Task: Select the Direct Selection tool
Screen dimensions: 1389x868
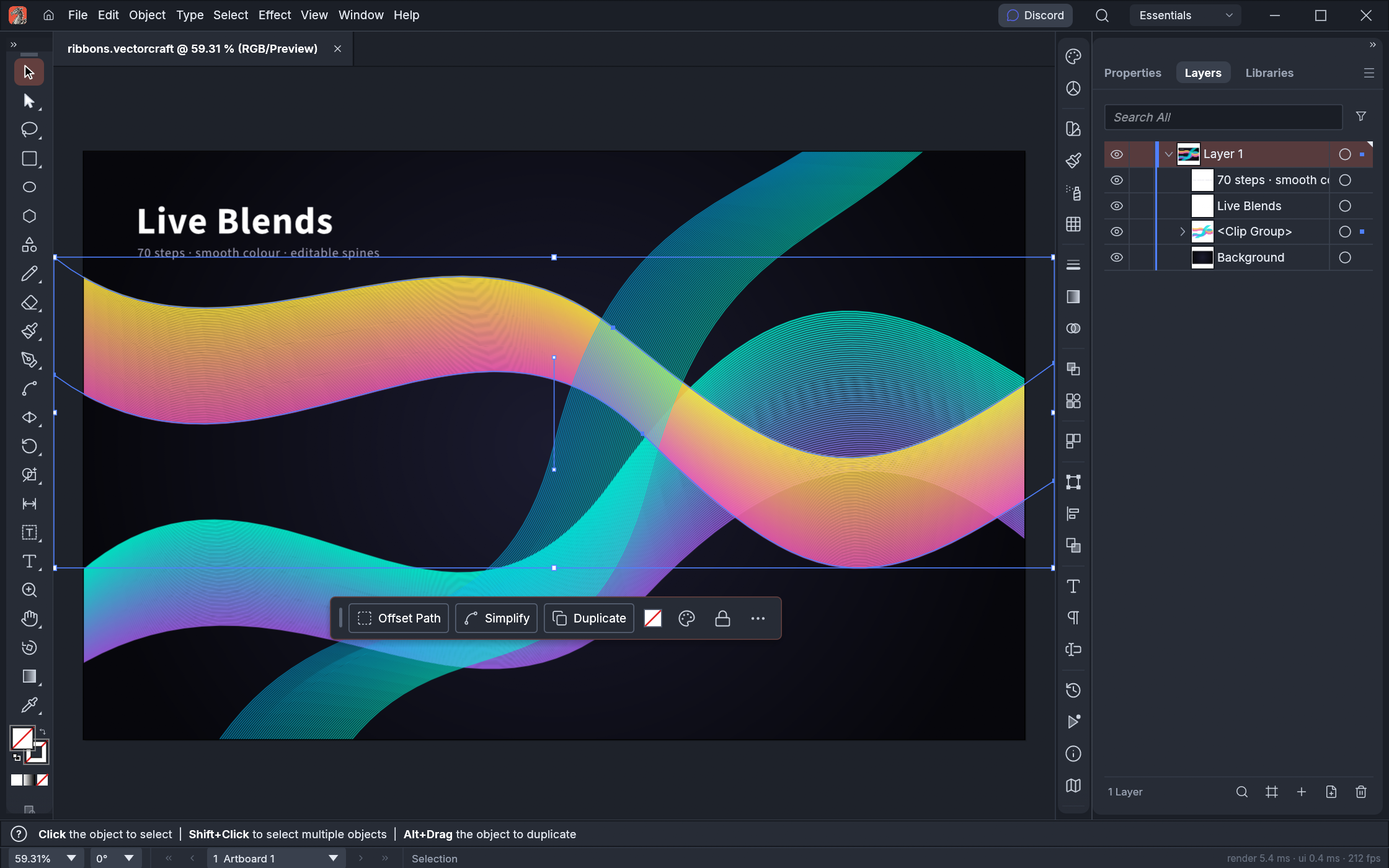Action: click(x=29, y=100)
